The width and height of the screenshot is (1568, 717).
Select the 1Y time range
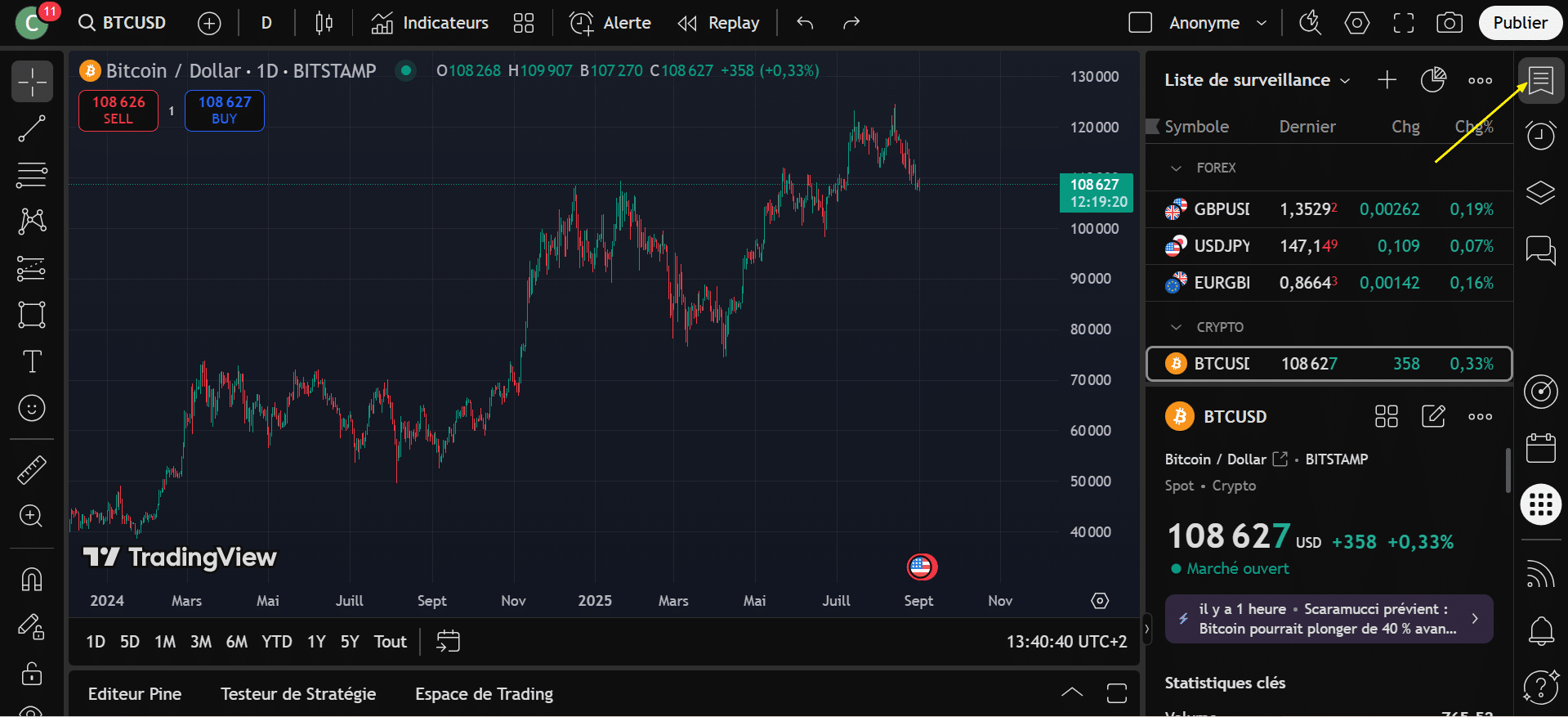pyautogui.click(x=316, y=642)
